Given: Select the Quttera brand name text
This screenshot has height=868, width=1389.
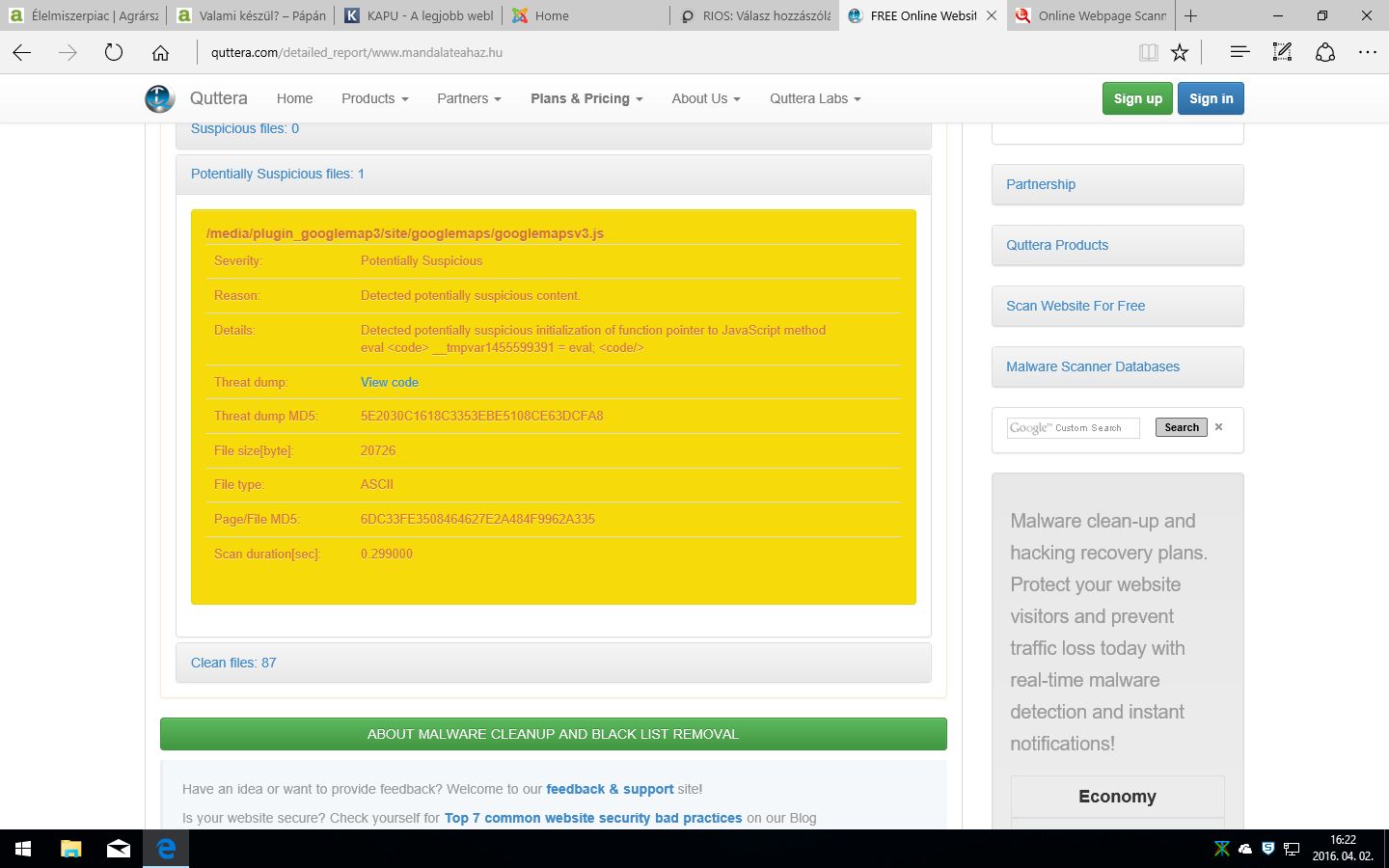Looking at the screenshot, I should (x=219, y=98).
